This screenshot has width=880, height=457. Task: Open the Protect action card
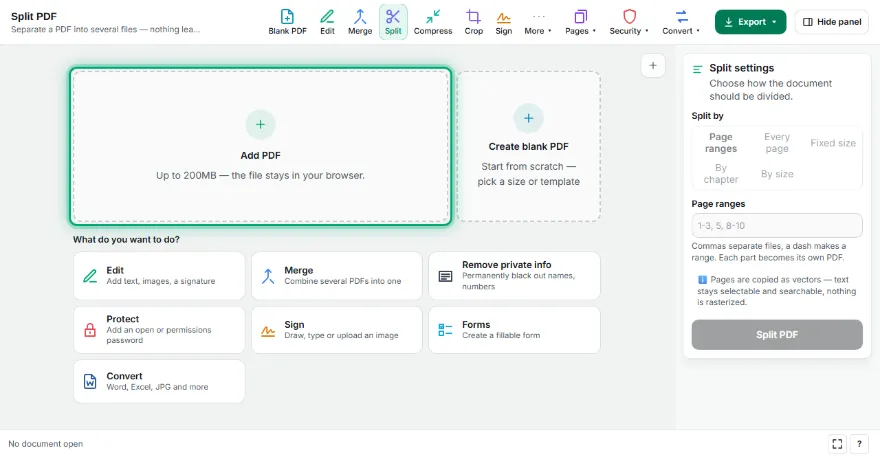pos(159,330)
